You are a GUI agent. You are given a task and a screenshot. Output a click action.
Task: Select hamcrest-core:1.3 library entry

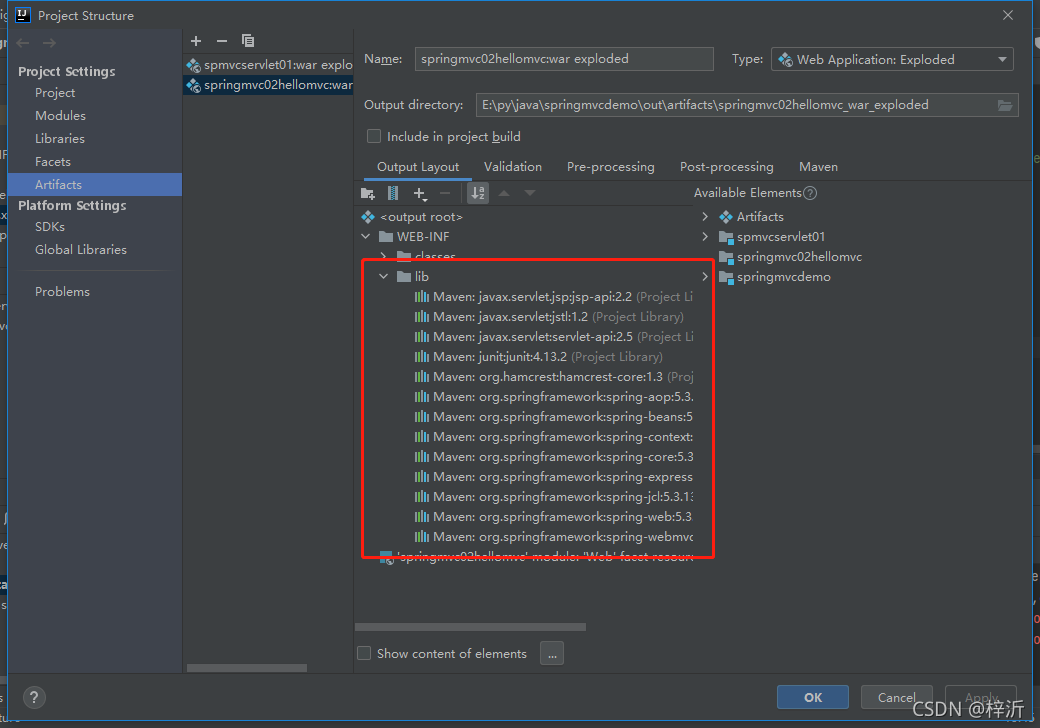tap(553, 377)
